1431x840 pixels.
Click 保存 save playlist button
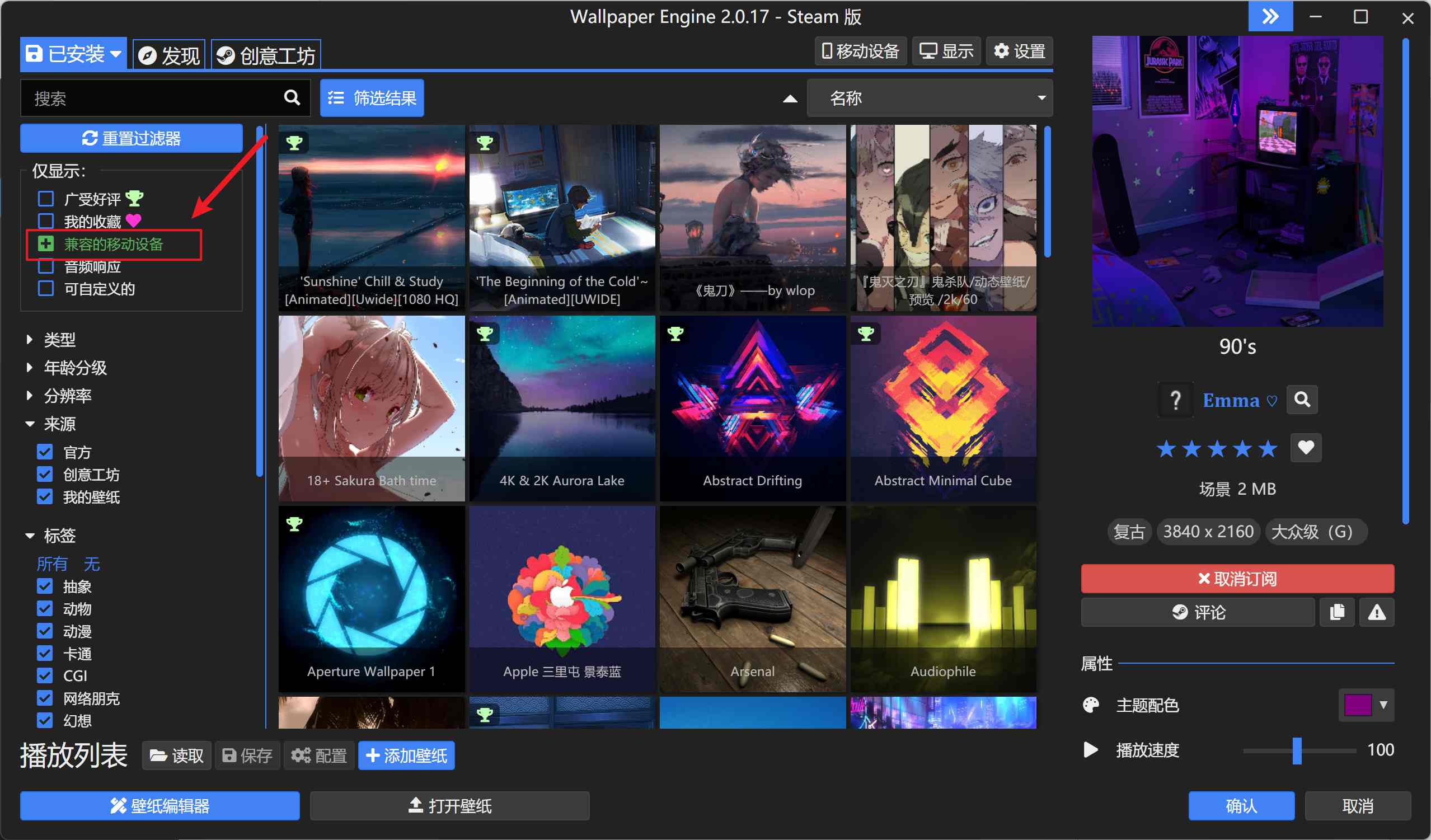(247, 755)
